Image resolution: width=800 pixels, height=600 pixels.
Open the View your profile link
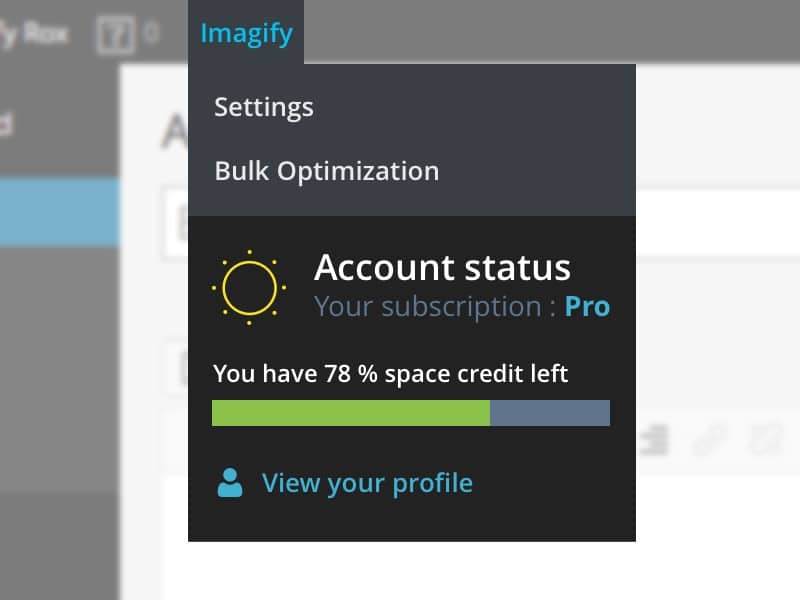[x=367, y=483]
